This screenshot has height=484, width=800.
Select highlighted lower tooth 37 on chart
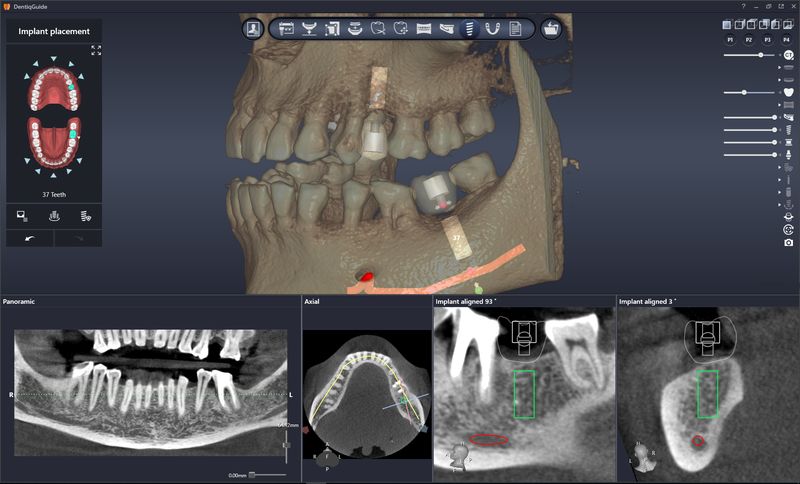73,133
